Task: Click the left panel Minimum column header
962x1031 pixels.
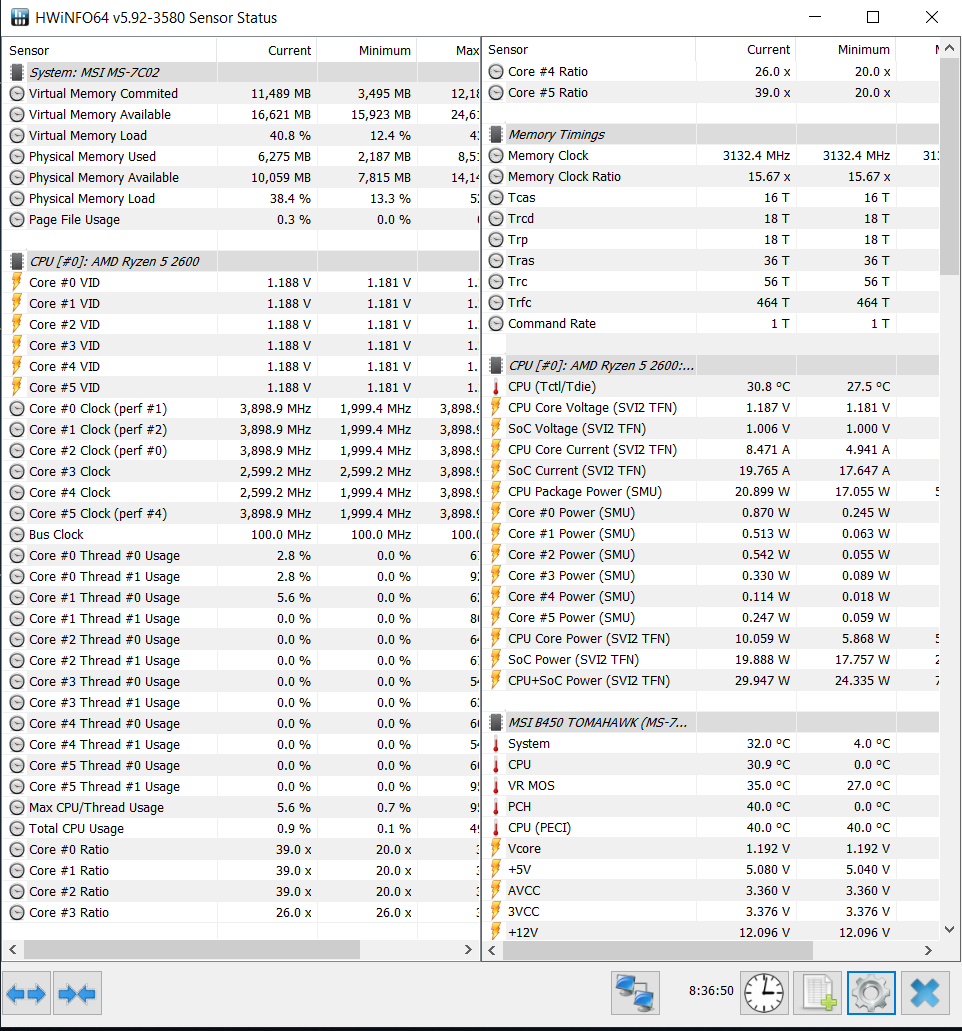Action: 367,51
